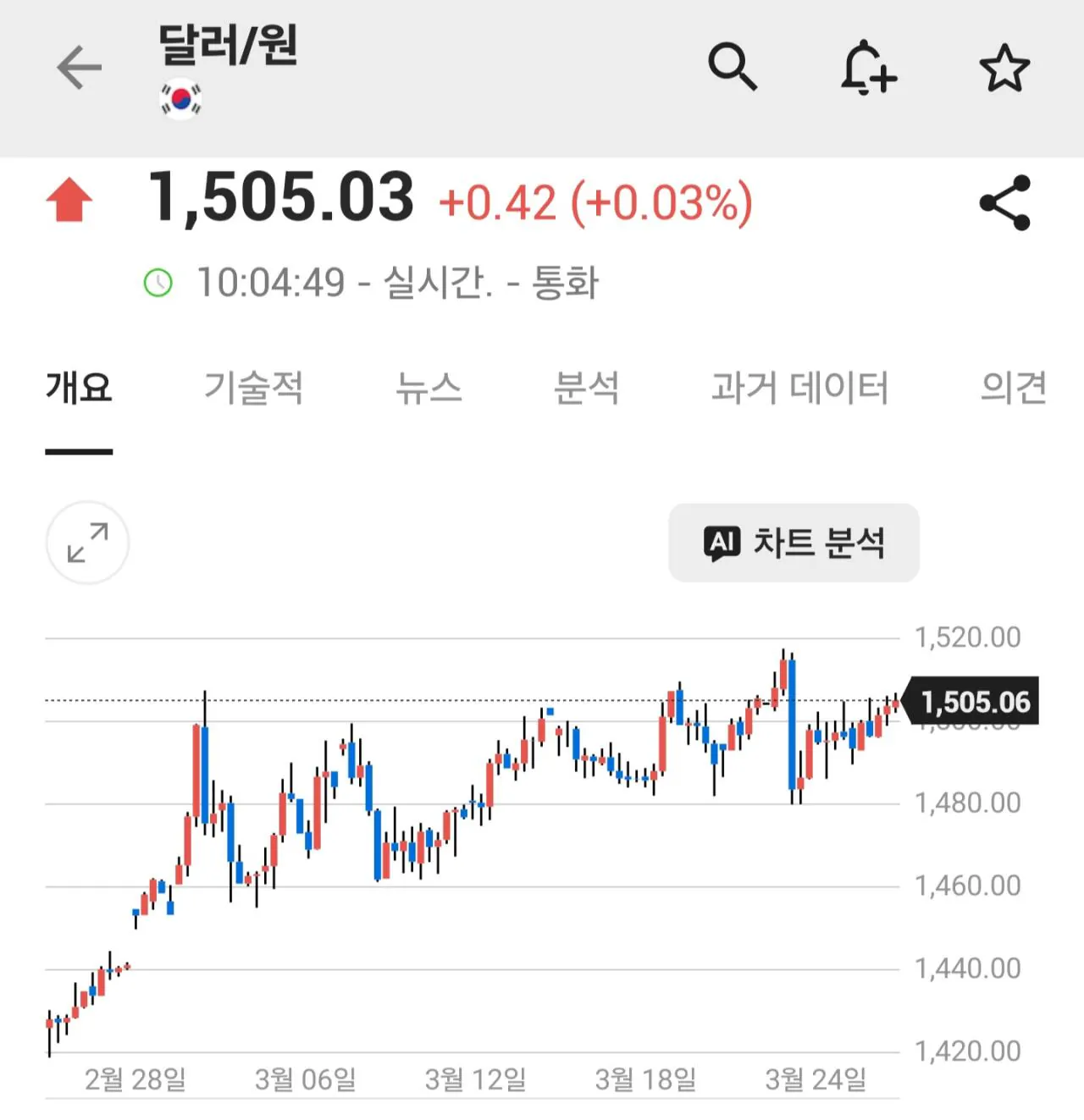This screenshot has height=1120, width=1084.
Task: Tap the 1,505.06 price label on chart
Action: point(974,702)
